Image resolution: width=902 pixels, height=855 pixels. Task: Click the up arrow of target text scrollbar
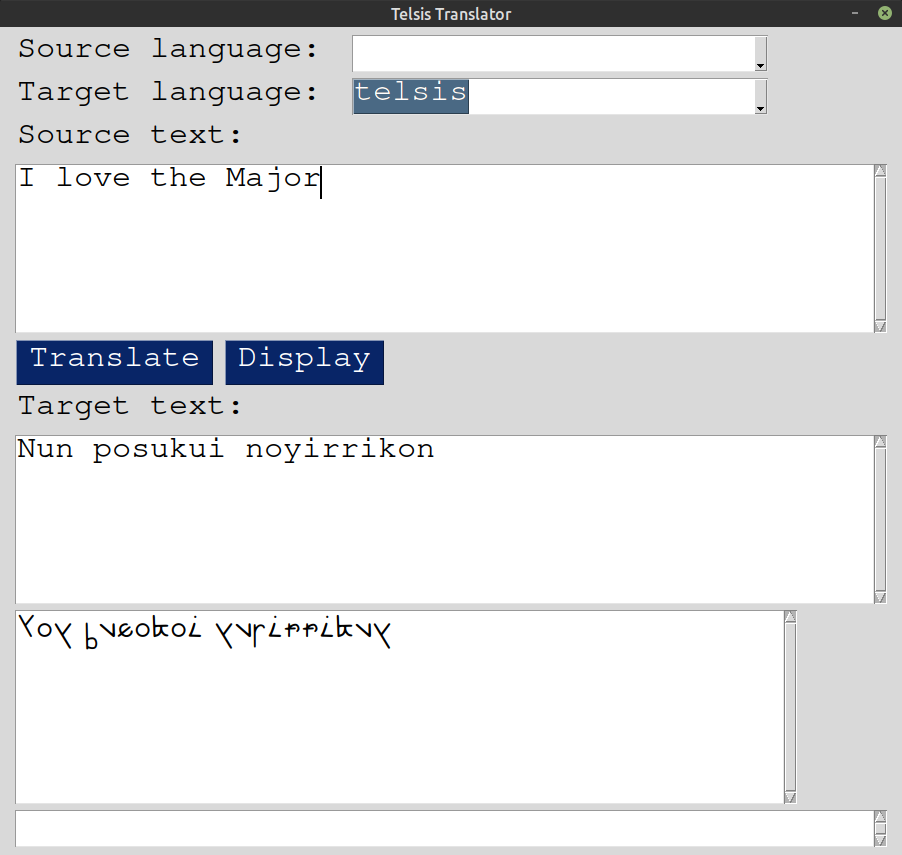click(880, 440)
